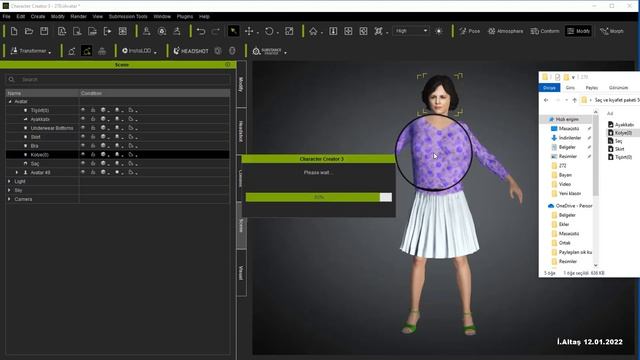The image size is (640, 360).
Task: Click the Transformer icon
Action: [x=14, y=51]
